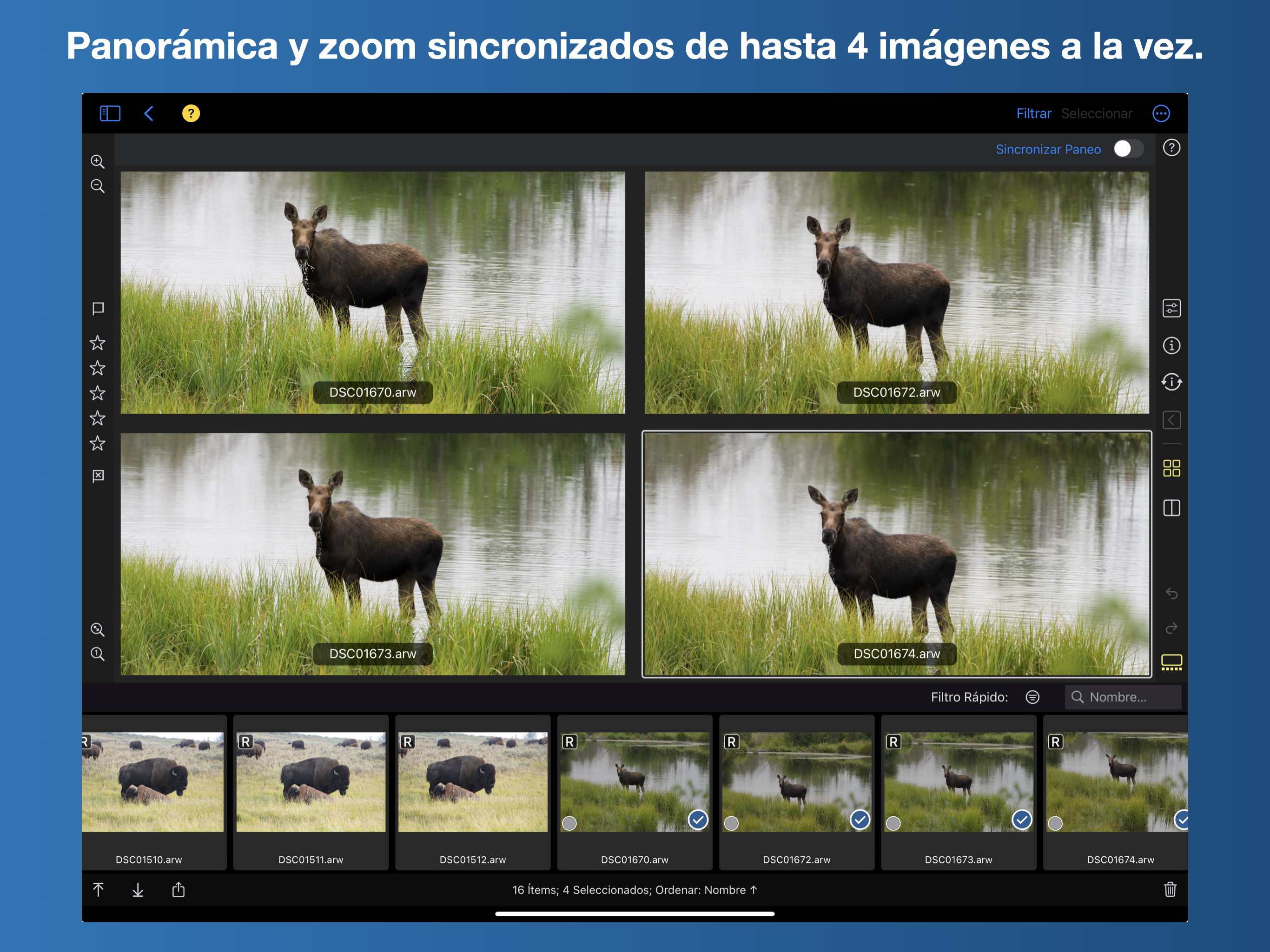Rate the photo three stars
This screenshot has width=1270, height=952.
[98, 393]
